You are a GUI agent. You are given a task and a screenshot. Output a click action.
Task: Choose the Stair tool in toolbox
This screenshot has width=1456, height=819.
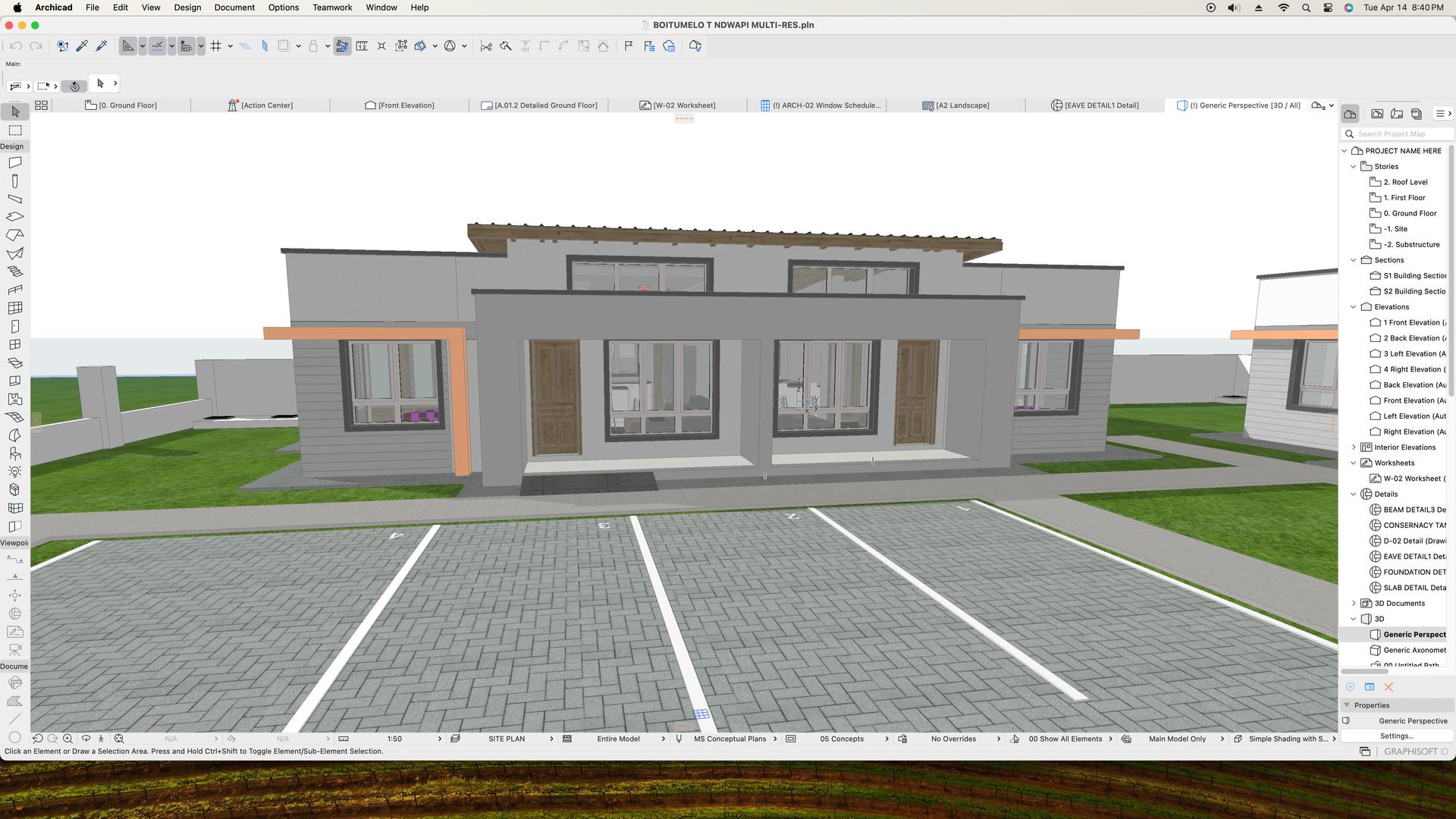15,271
